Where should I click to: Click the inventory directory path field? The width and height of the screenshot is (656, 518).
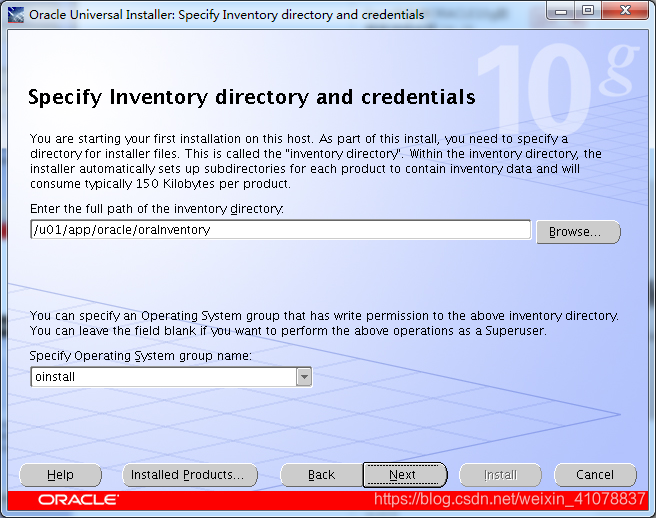(281, 230)
